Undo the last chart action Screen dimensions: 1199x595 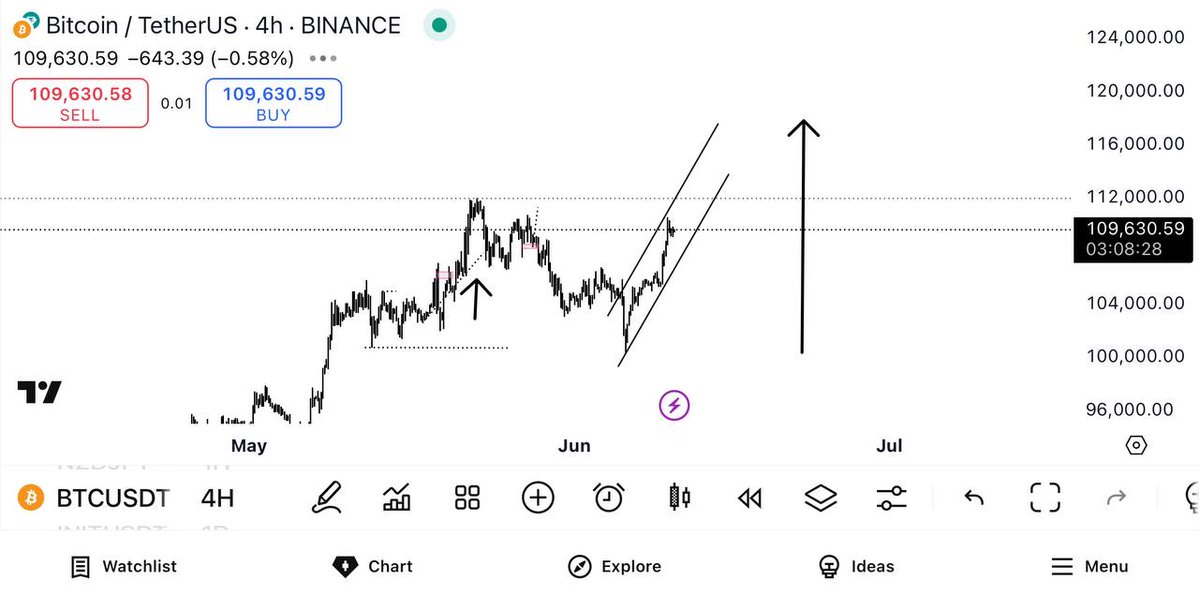tap(973, 499)
